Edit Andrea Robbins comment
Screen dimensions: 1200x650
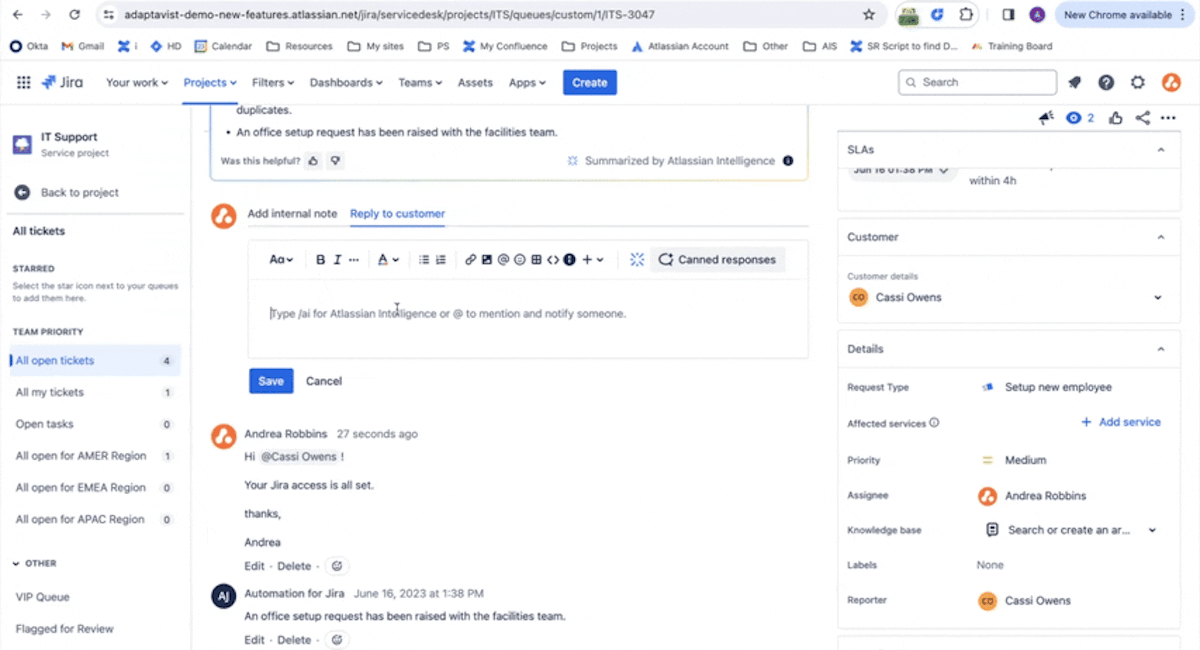(x=255, y=566)
